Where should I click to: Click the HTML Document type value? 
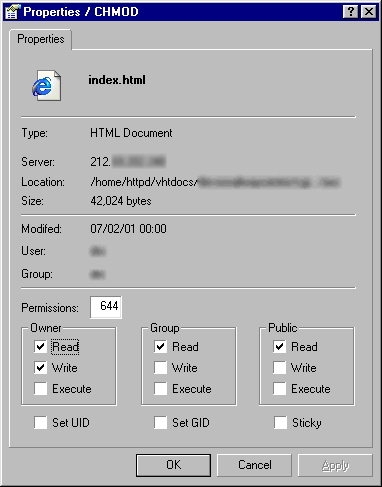pyautogui.click(x=131, y=133)
